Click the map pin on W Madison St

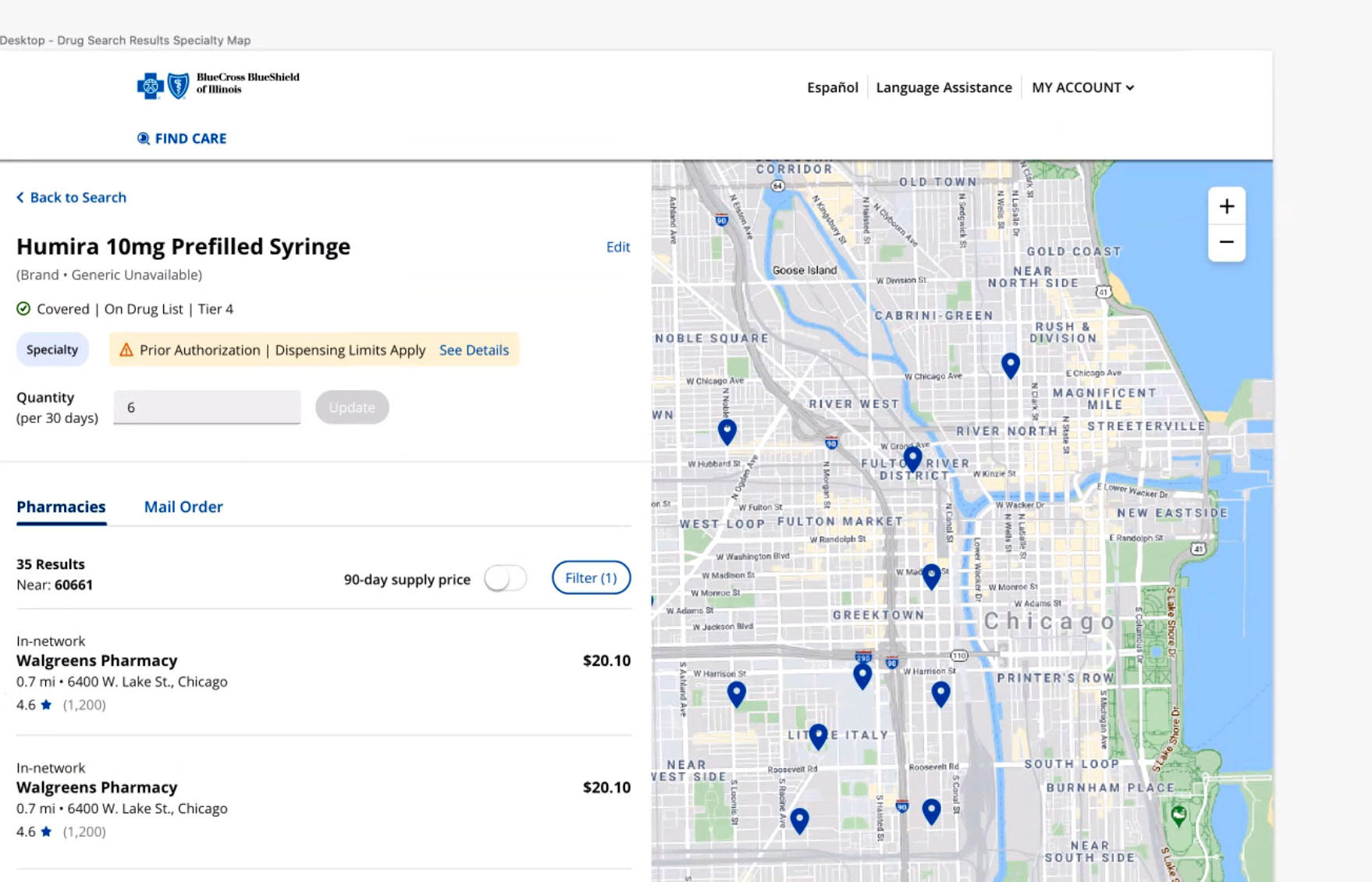click(931, 576)
